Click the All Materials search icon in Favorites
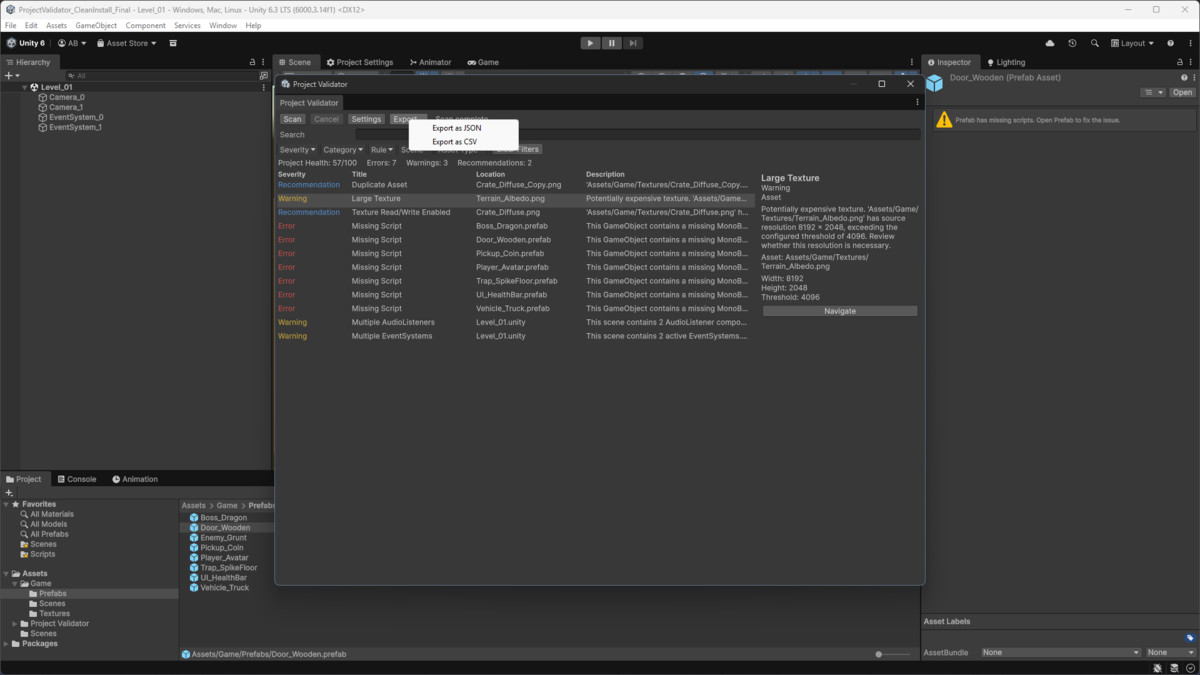This screenshot has width=1200, height=675. tap(24, 514)
